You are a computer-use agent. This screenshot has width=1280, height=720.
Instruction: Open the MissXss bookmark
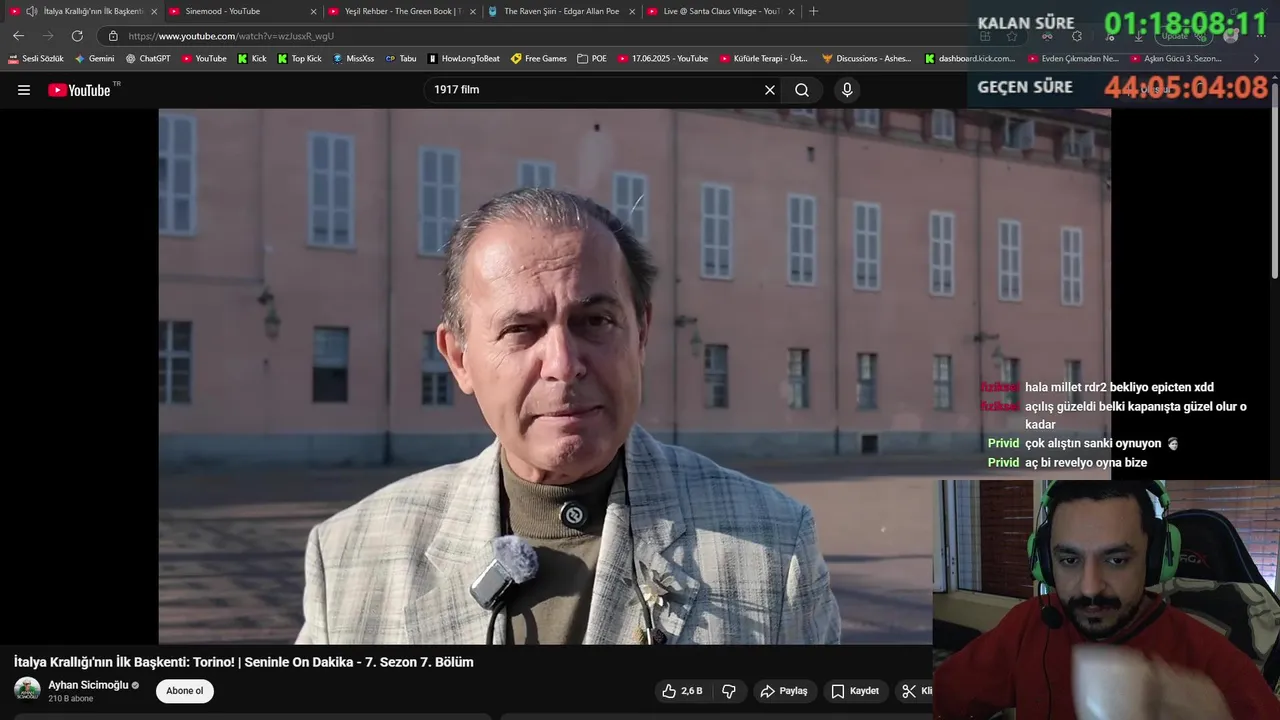click(x=353, y=59)
